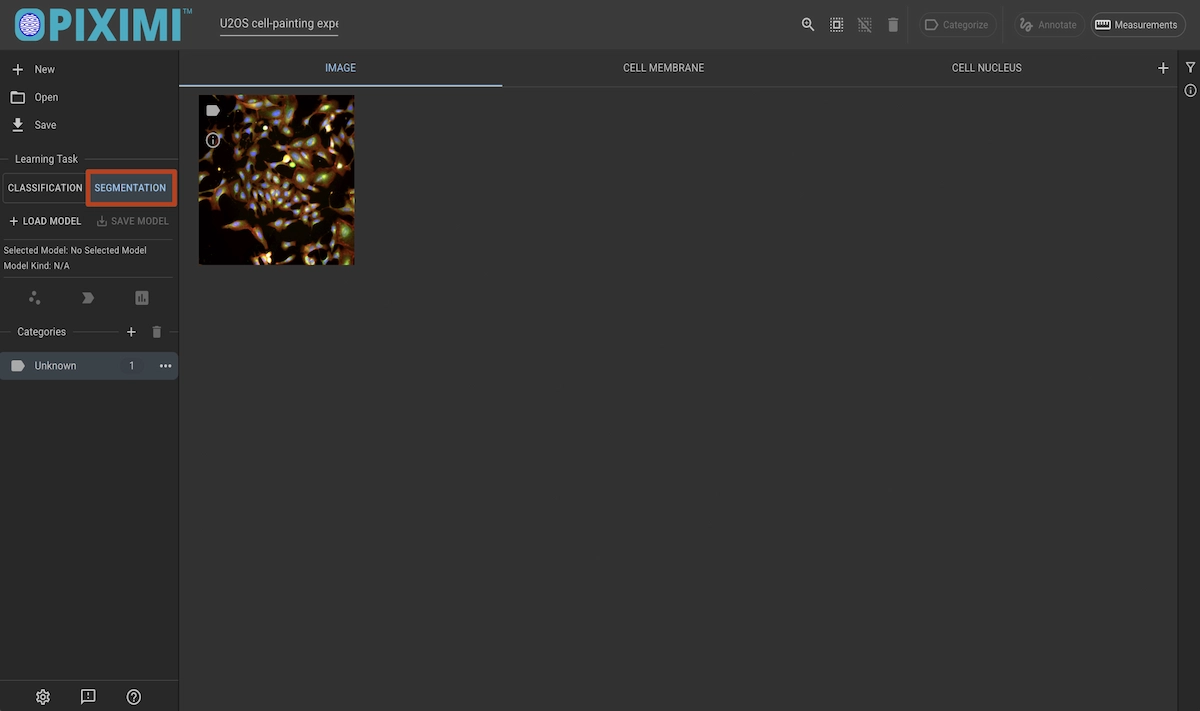
Task: Edit the project name field
Action: [279, 24]
